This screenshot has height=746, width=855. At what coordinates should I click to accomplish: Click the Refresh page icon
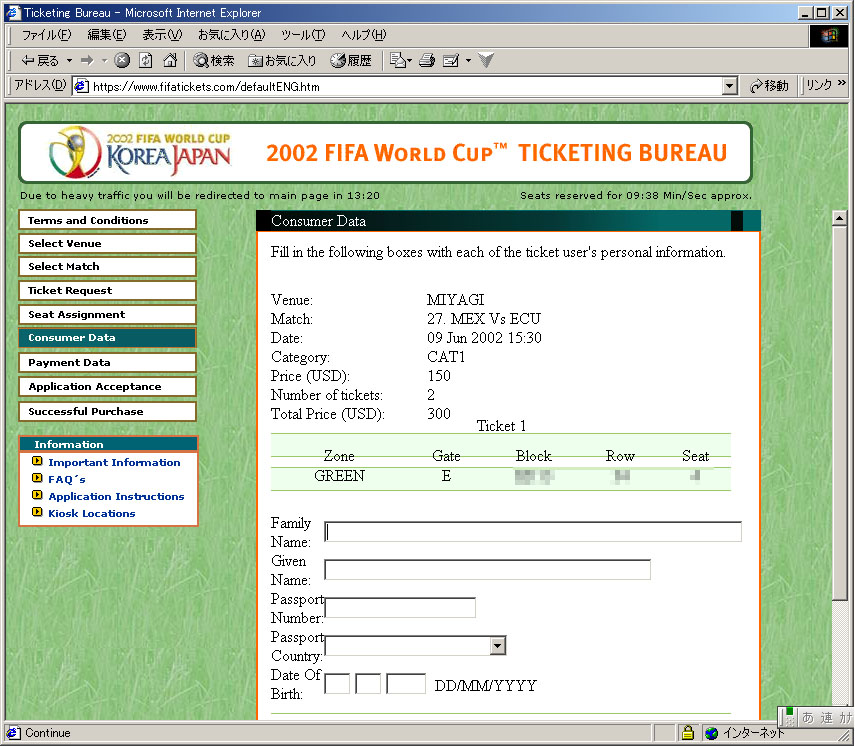[146, 60]
